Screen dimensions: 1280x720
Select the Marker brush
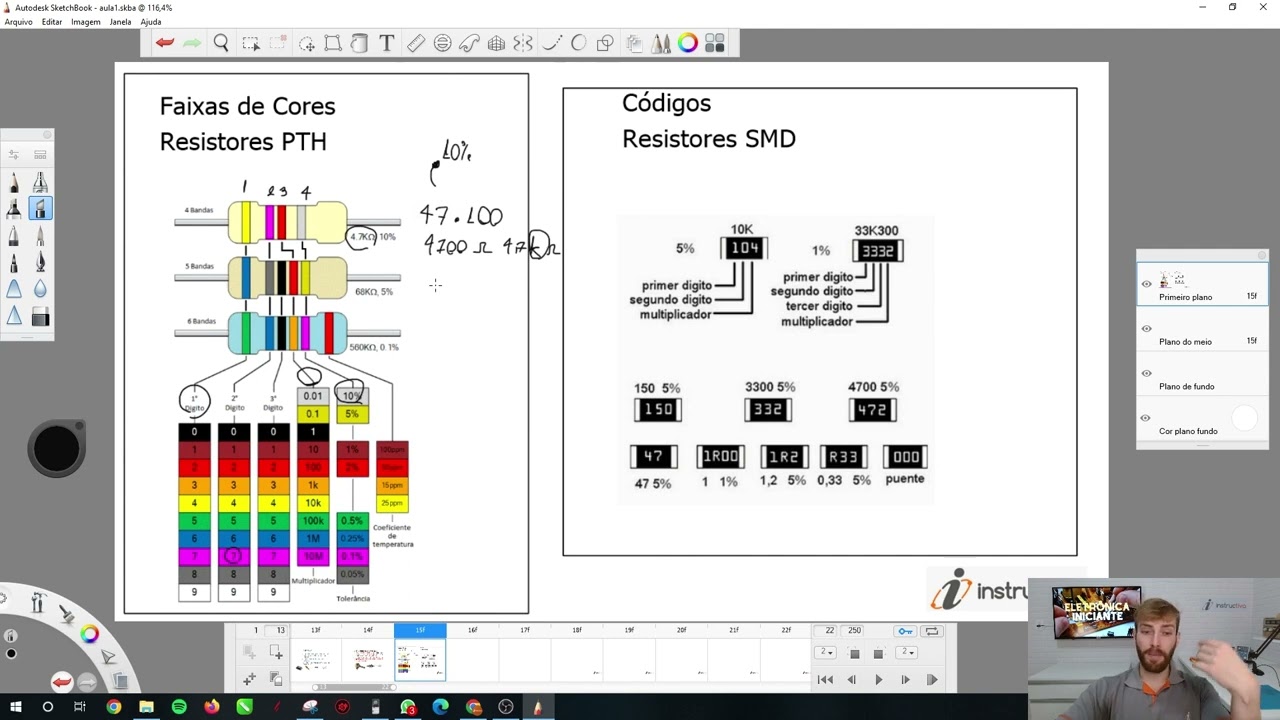point(14,208)
